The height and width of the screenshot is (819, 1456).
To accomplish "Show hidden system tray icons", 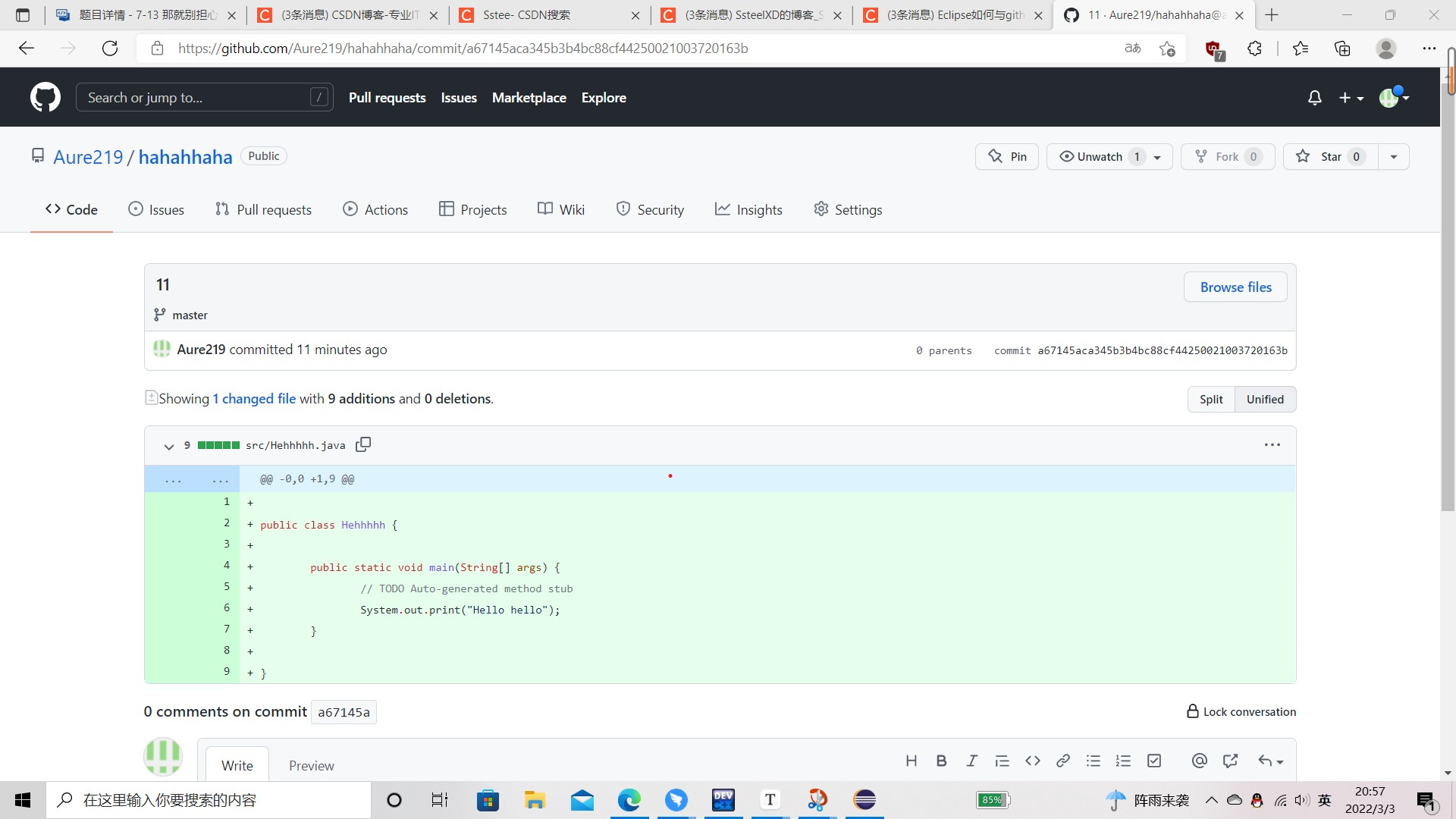I will click(1211, 799).
